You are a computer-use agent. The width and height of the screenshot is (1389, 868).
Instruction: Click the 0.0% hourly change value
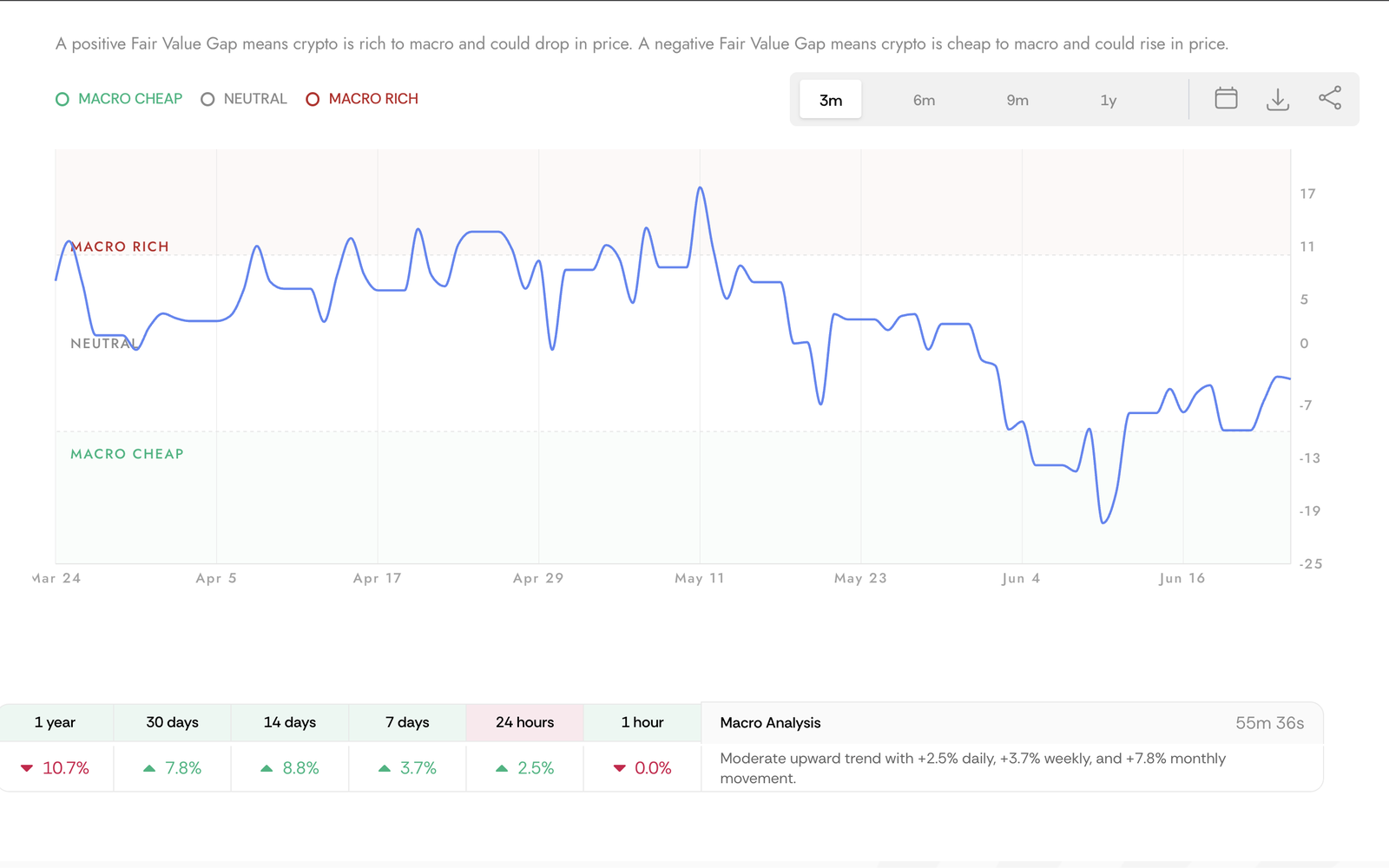653,768
